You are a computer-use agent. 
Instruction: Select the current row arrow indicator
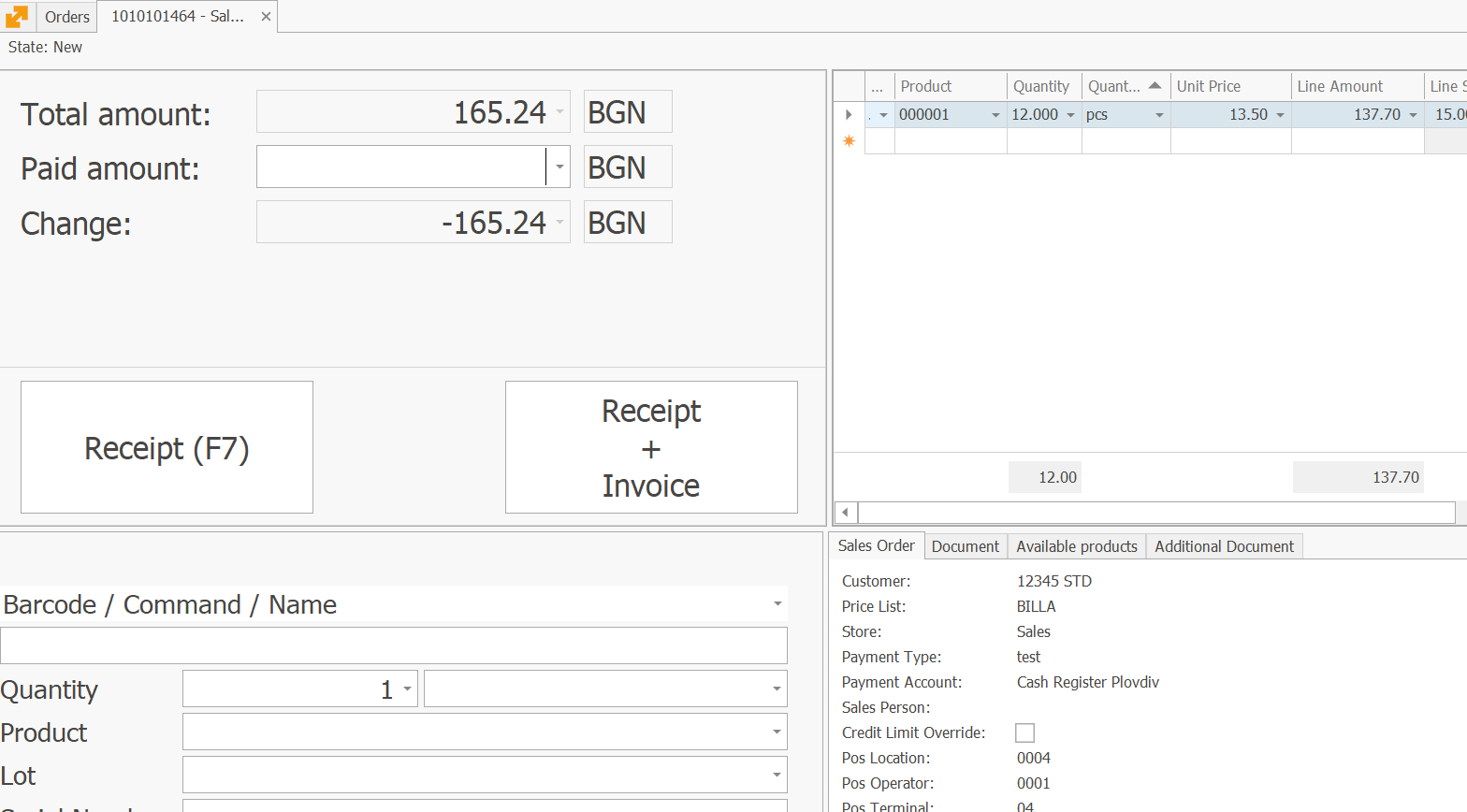pos(849,115)
